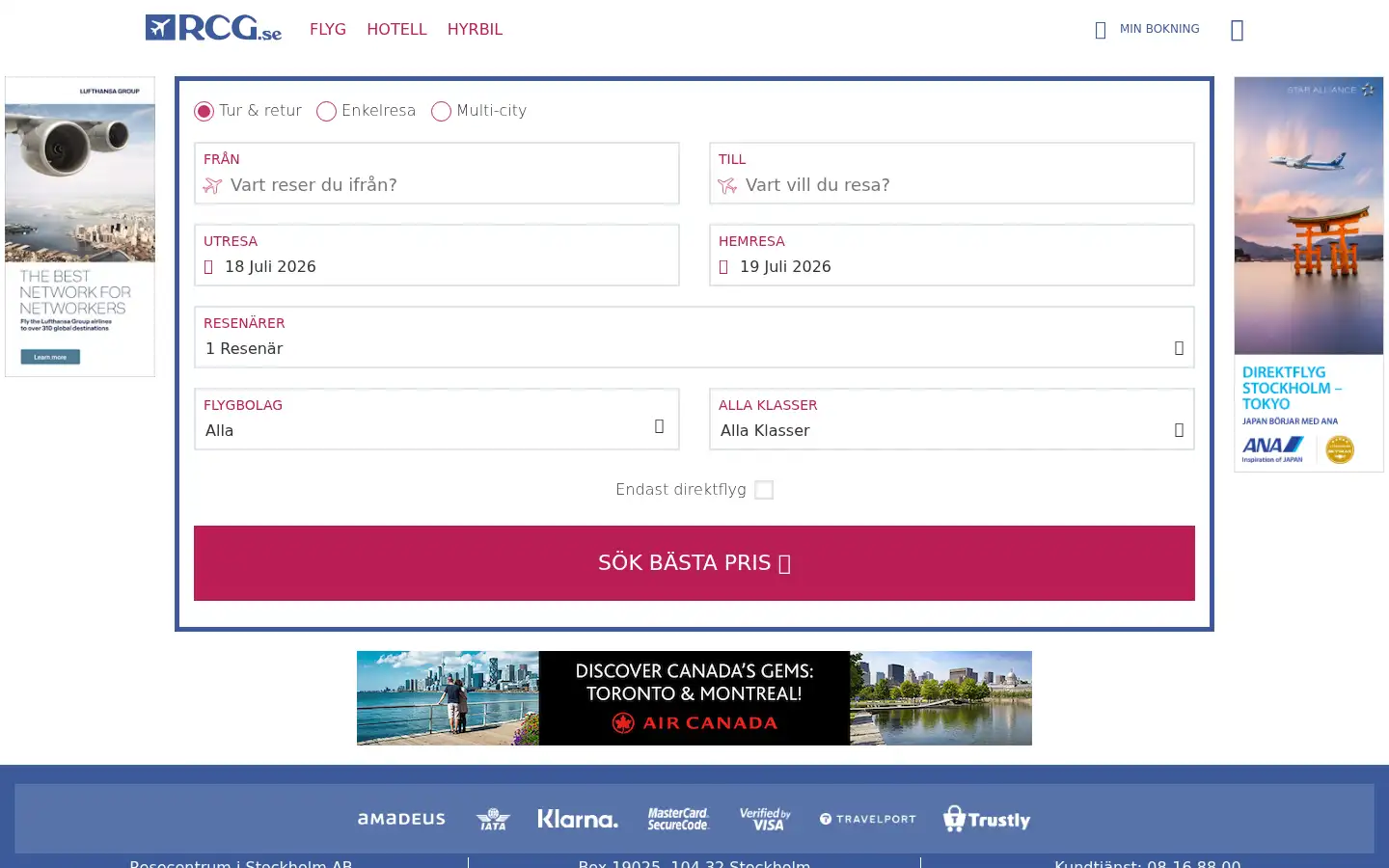This screenshot has height=868, width=1389.
Task: Open the HYRBIL menu item
Action: click(x=475, y=29)
